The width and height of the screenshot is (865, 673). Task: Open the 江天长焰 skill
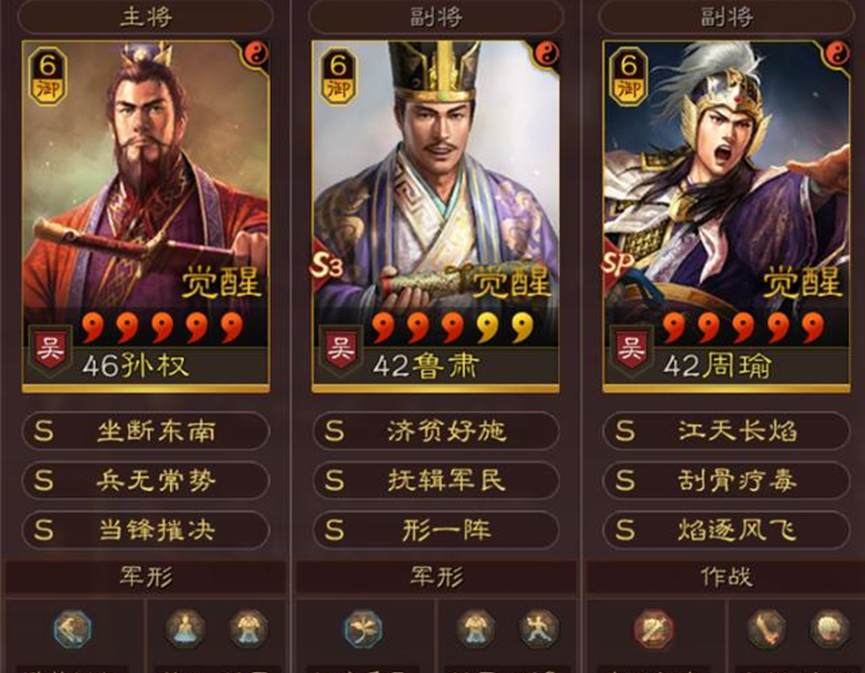coord(726,431)
